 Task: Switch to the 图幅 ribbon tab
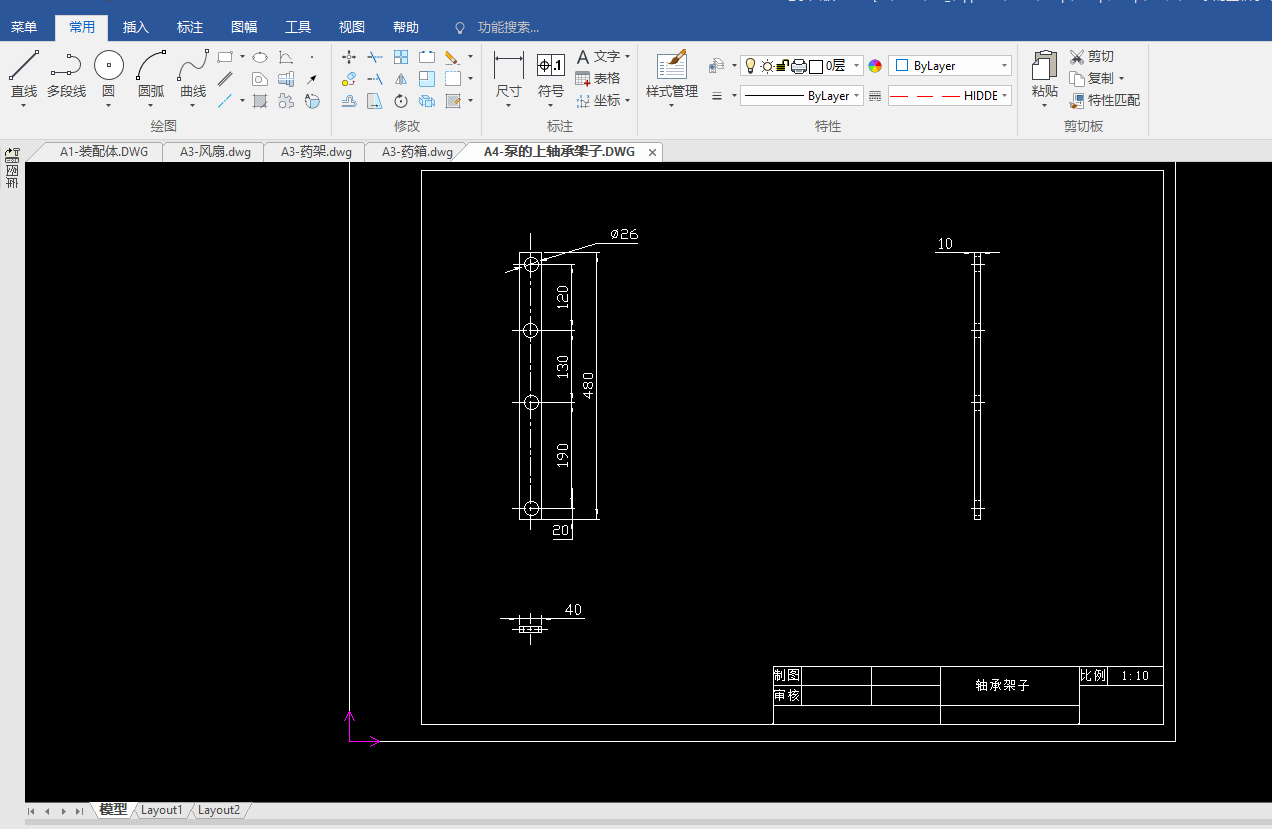244,28
